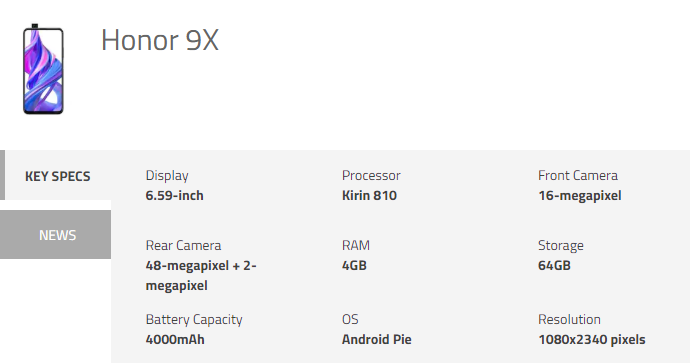Click the Front Camera spec label
690x363 pixels.
(x=577, y=175)
